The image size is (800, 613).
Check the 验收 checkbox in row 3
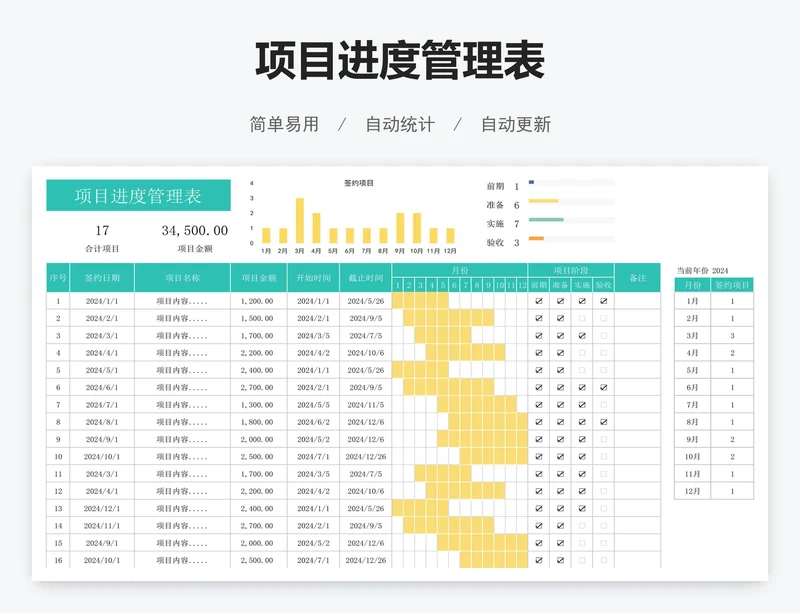coord(604,336)
